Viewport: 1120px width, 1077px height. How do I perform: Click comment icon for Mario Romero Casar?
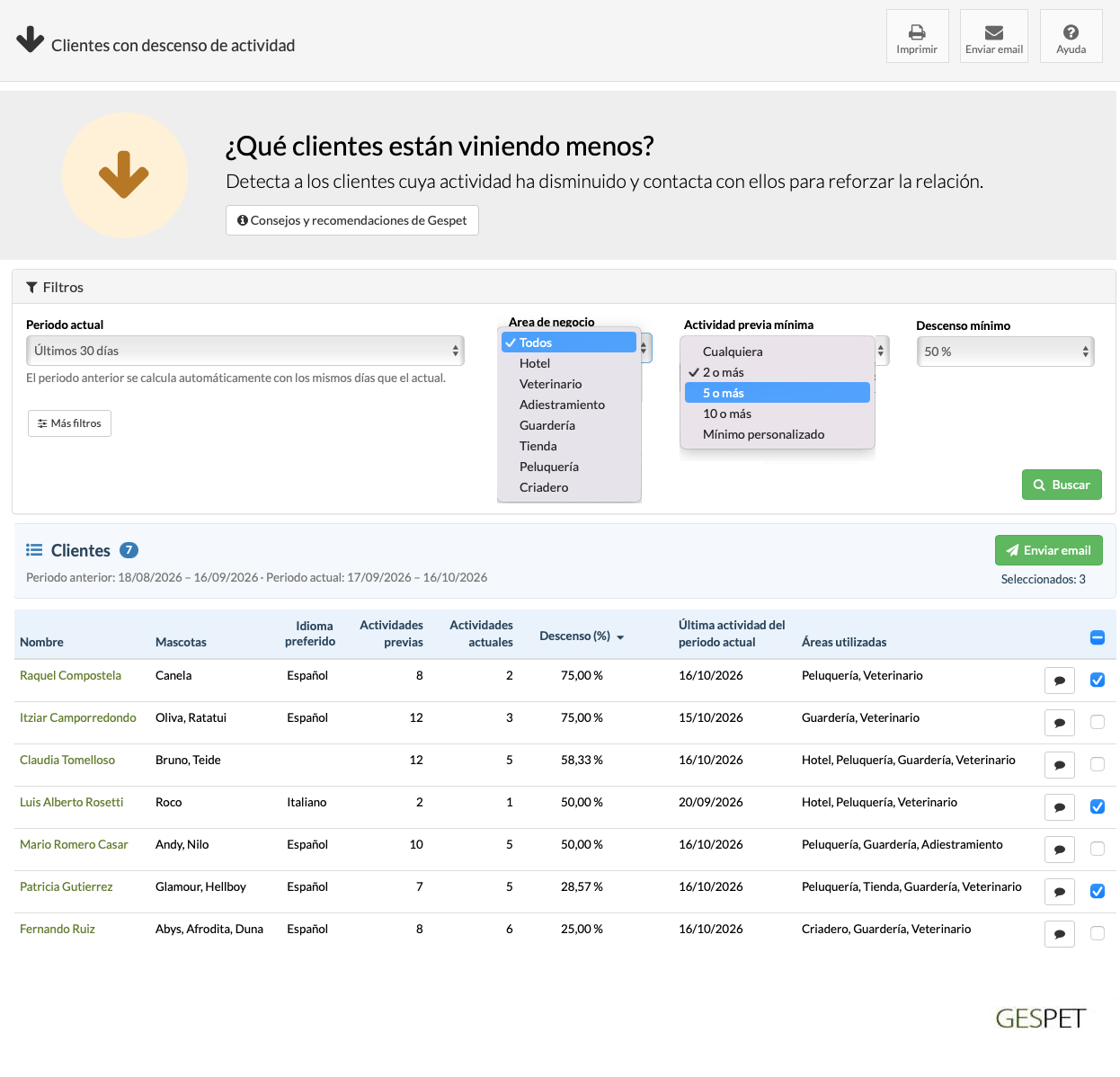click(x=1060, y=850)
